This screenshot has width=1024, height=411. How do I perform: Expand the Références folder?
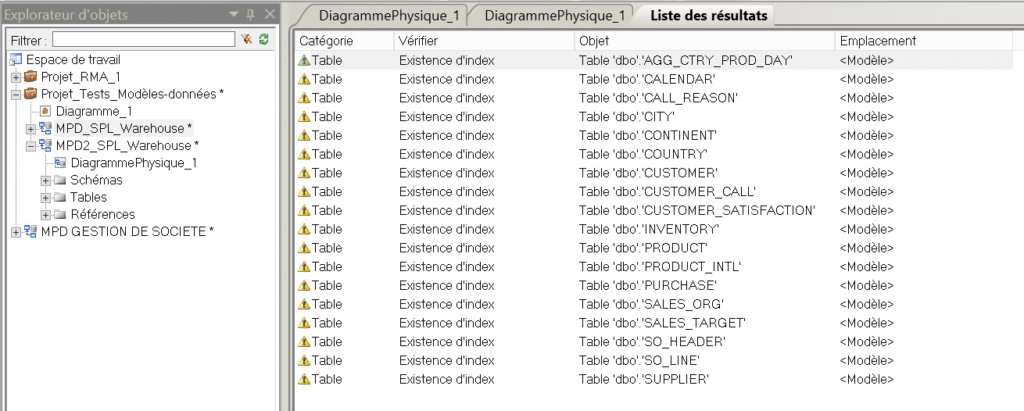pos(45,214)
